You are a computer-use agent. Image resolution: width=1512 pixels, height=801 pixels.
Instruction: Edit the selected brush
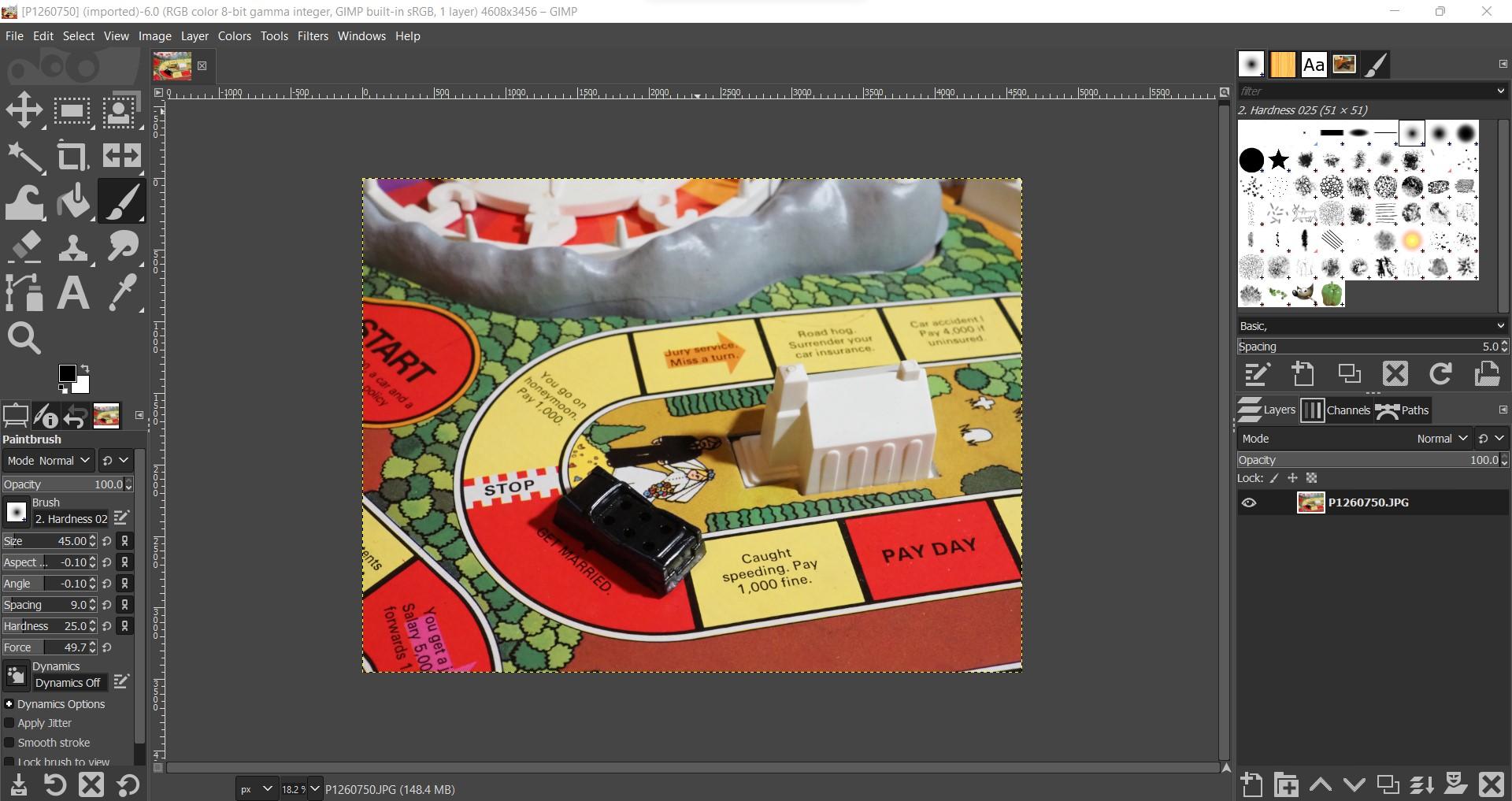pos(1257,373)
